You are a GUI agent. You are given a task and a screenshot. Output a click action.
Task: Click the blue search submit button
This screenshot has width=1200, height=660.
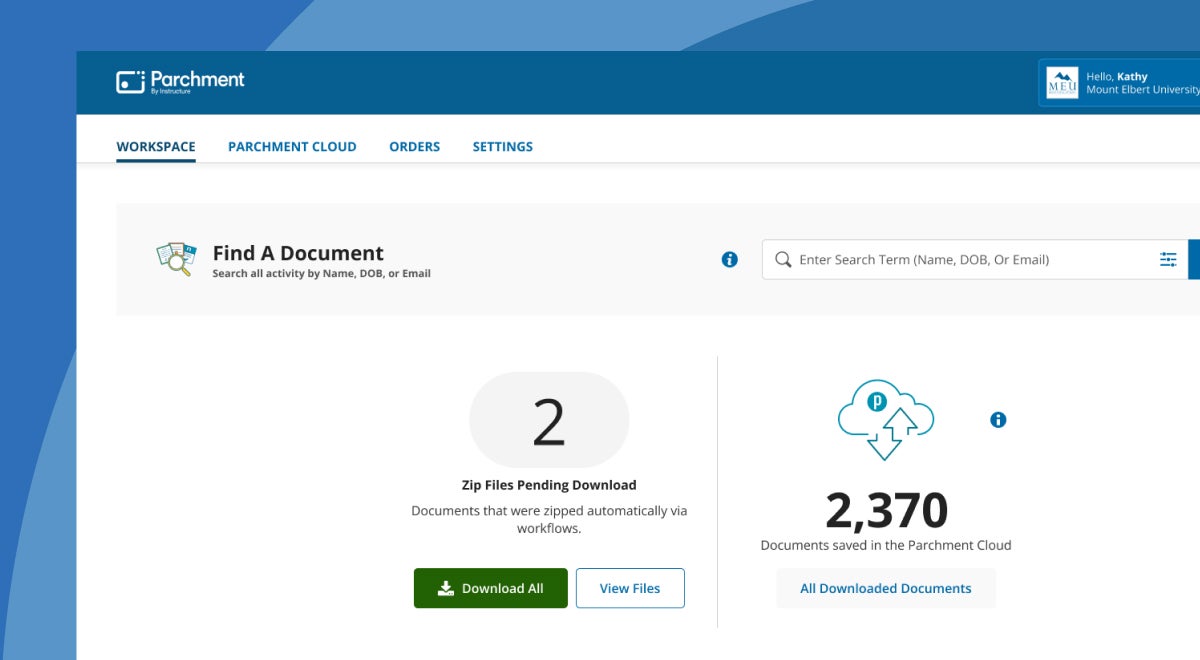[x=1195, y=259]
